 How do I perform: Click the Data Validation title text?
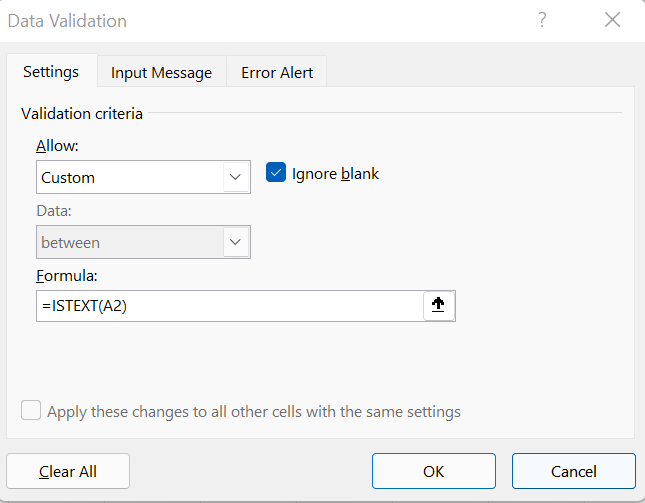67,21
